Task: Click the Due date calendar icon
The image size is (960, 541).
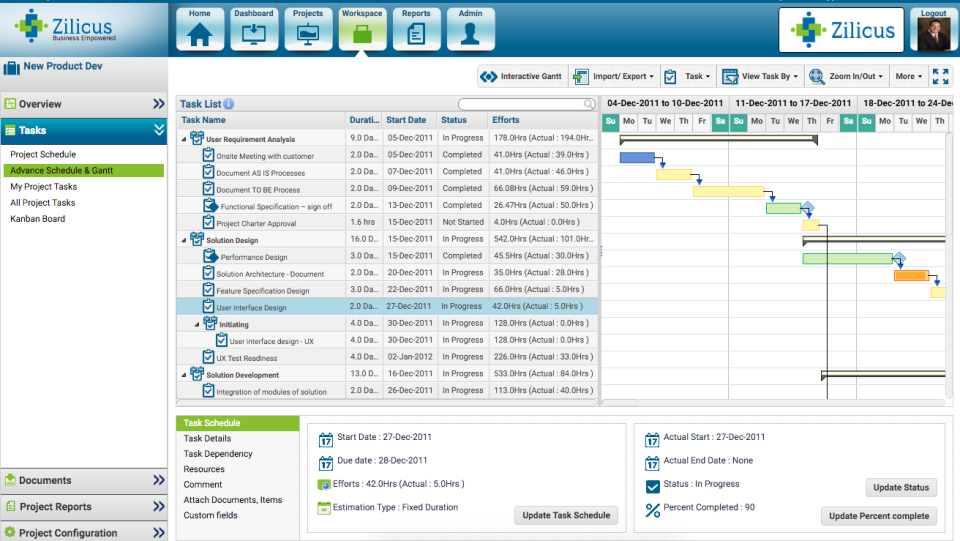Action: pos(326,463)
